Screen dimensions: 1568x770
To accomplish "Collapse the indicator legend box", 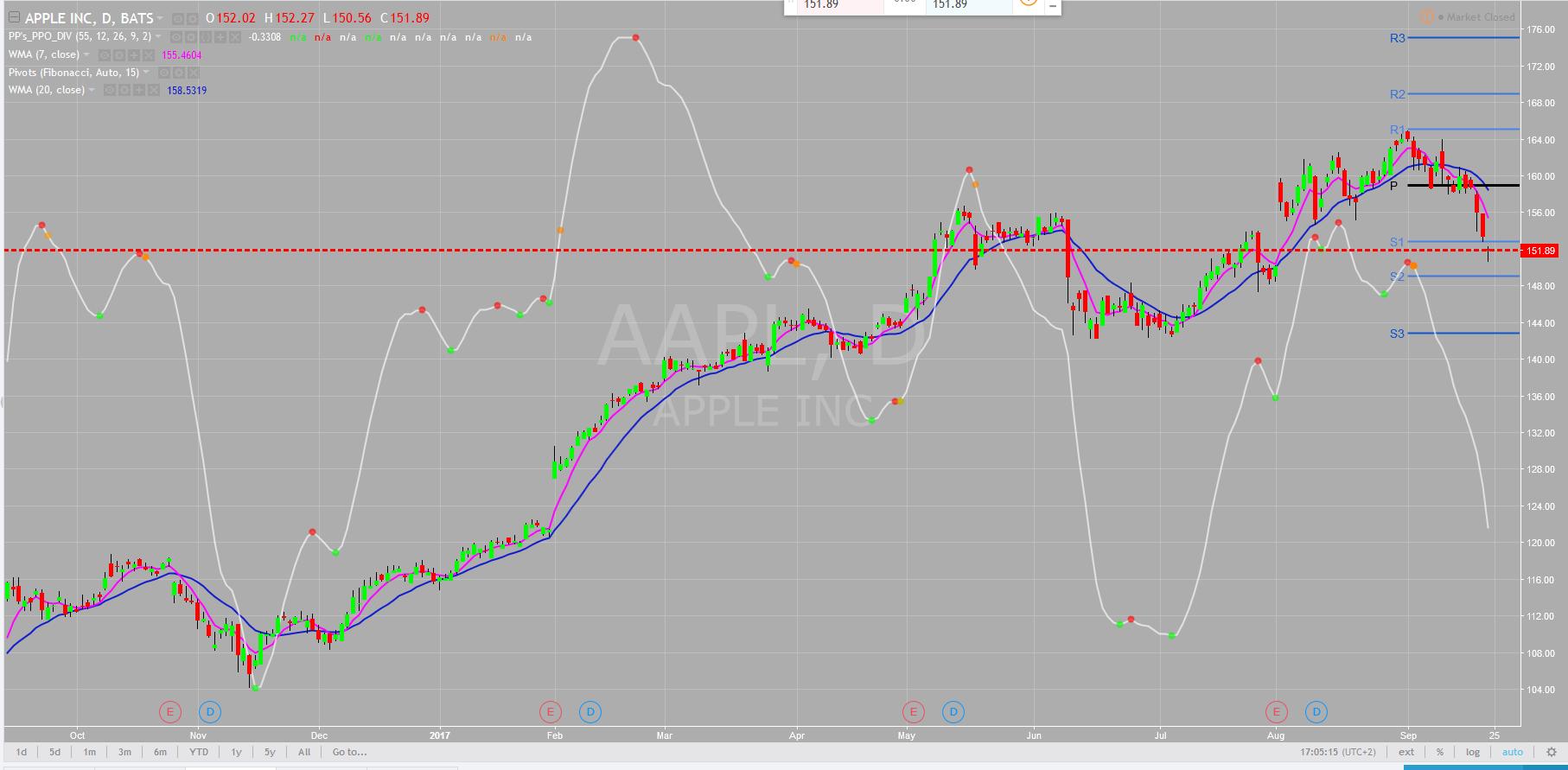I will [x=13, y=17].
